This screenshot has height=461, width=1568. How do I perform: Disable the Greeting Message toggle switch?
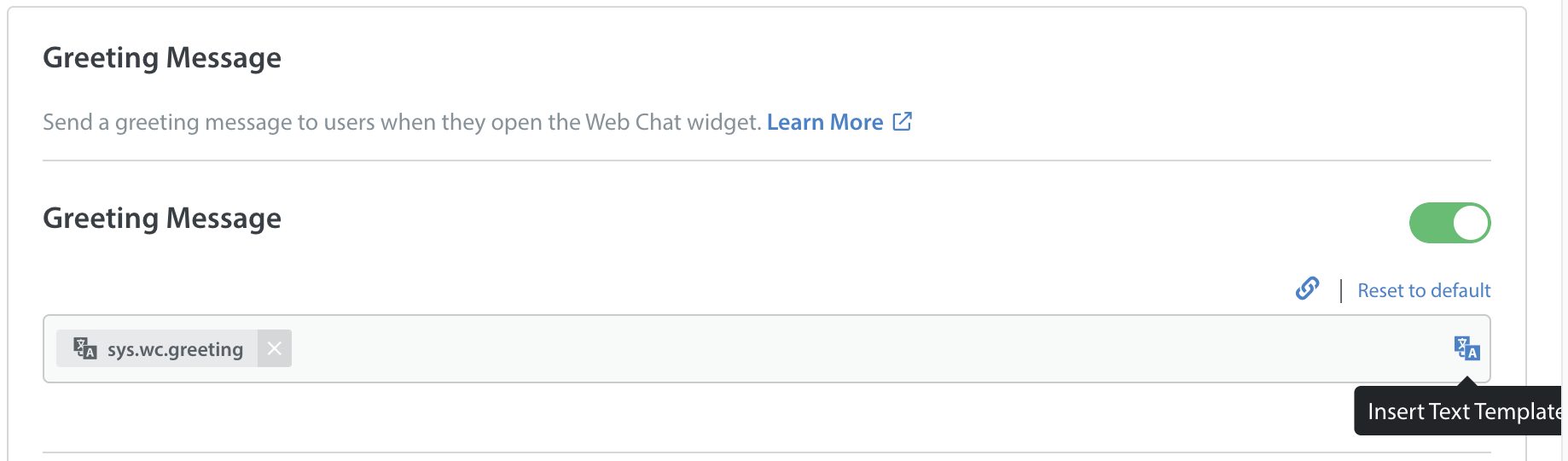[1449, 223]
